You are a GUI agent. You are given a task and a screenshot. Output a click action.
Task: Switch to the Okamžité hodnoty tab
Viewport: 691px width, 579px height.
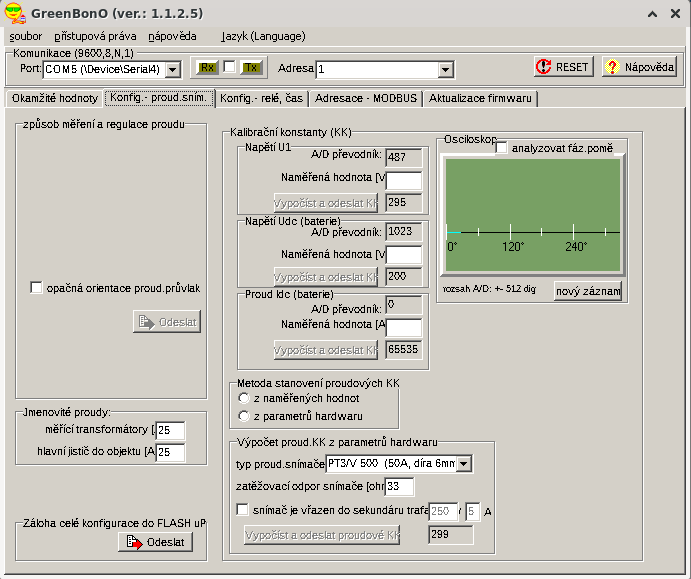(54, 99)
